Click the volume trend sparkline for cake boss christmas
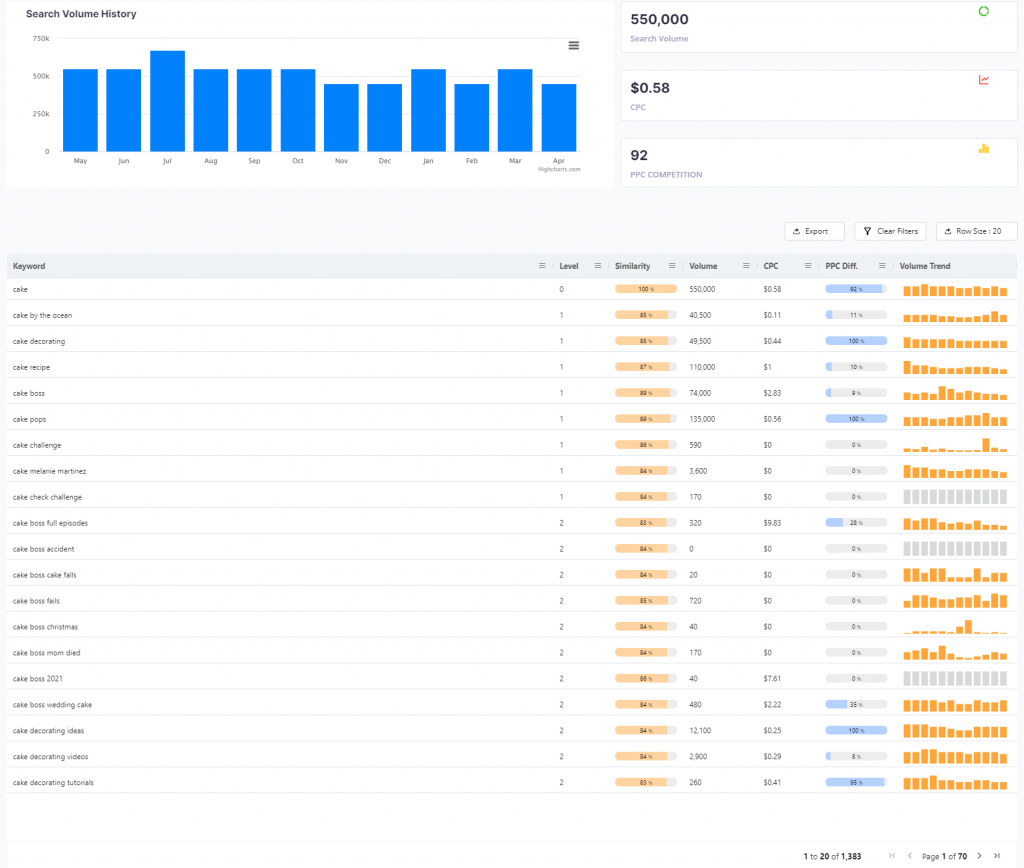Image resolution: width=1024 pixels, height=868 pixels. 955,627
